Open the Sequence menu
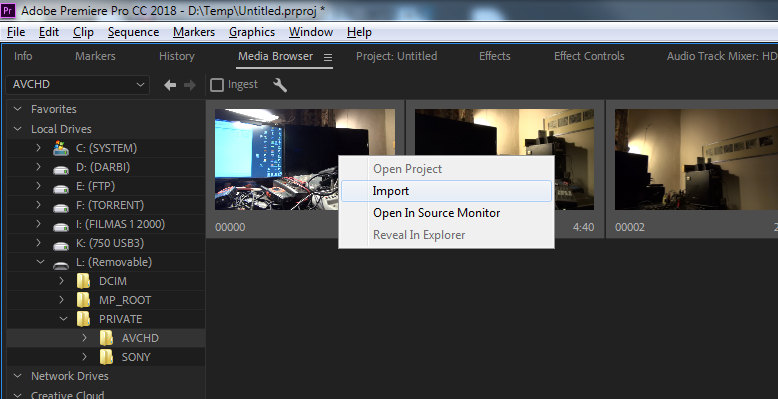This screenshot has width=778, height=399. pos(133,32)
